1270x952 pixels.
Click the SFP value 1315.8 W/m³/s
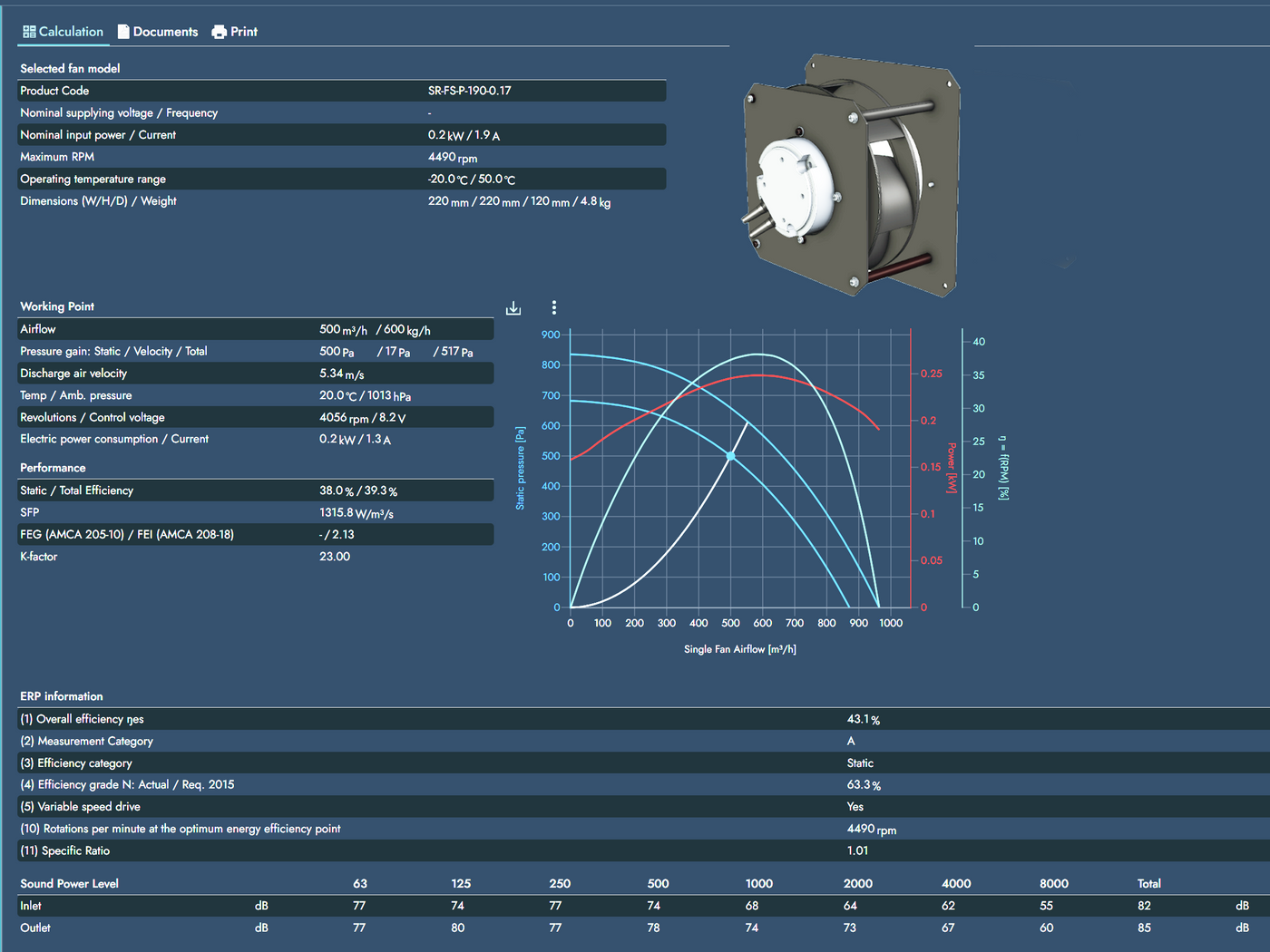point(357,513)
